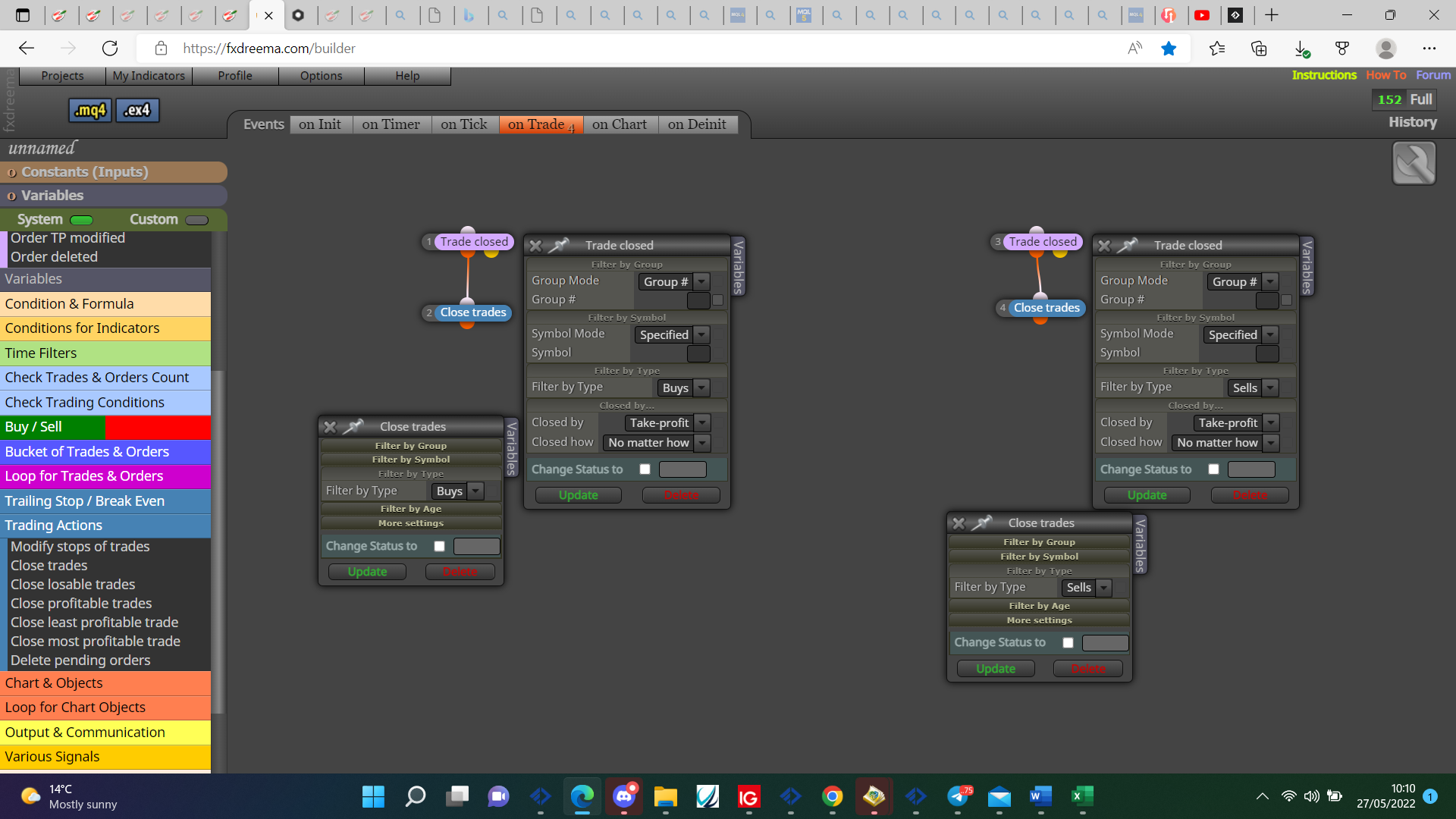Open the My Indicators menu

coord(149,76)
